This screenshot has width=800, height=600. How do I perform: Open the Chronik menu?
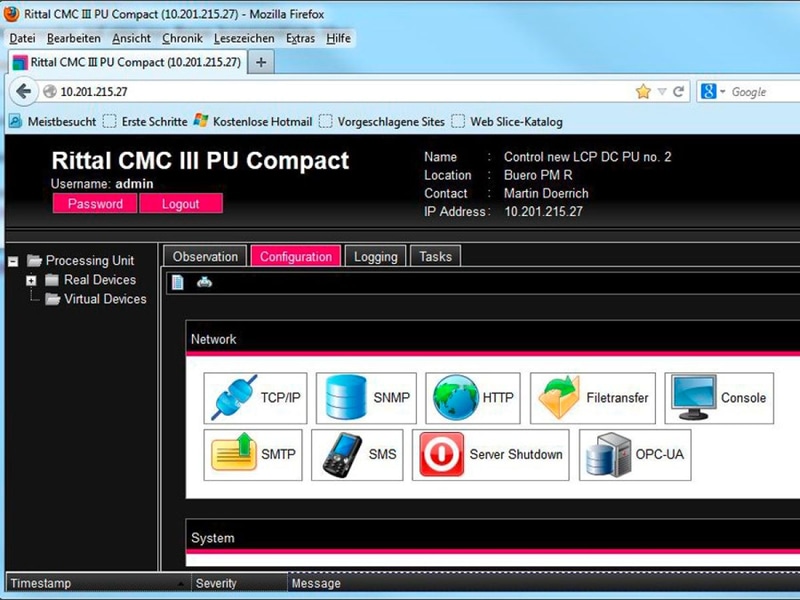(x=182, y=38)
